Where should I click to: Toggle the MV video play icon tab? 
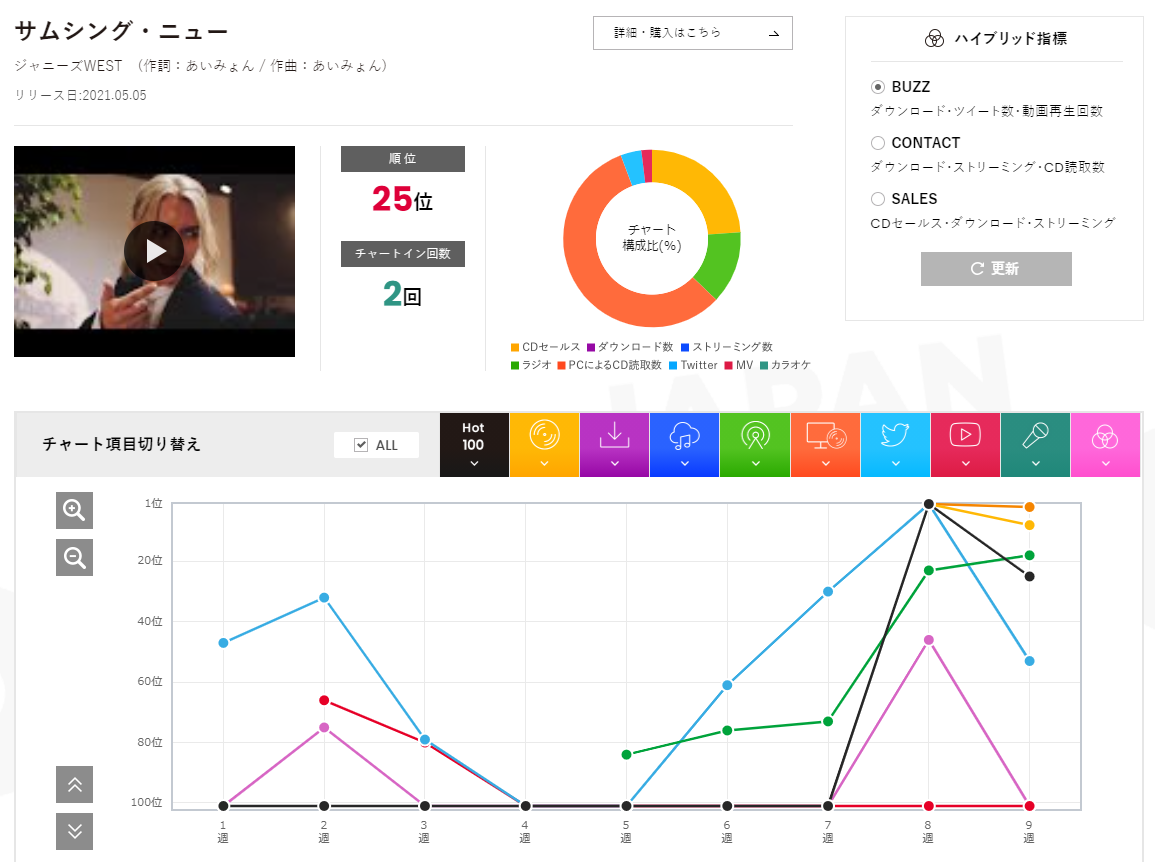coord(965,445)
